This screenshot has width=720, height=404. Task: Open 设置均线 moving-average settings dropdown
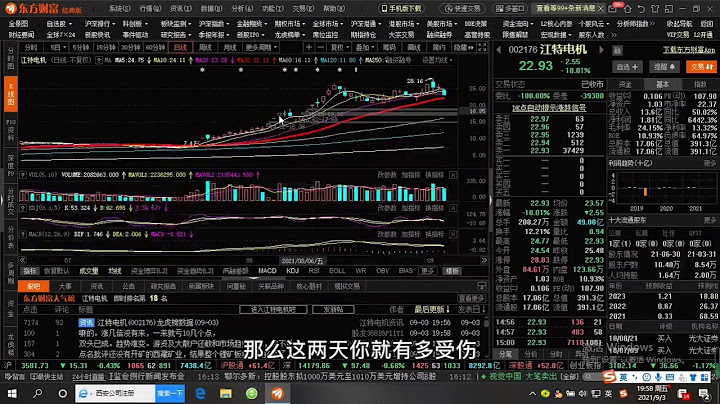click(437, 60)
